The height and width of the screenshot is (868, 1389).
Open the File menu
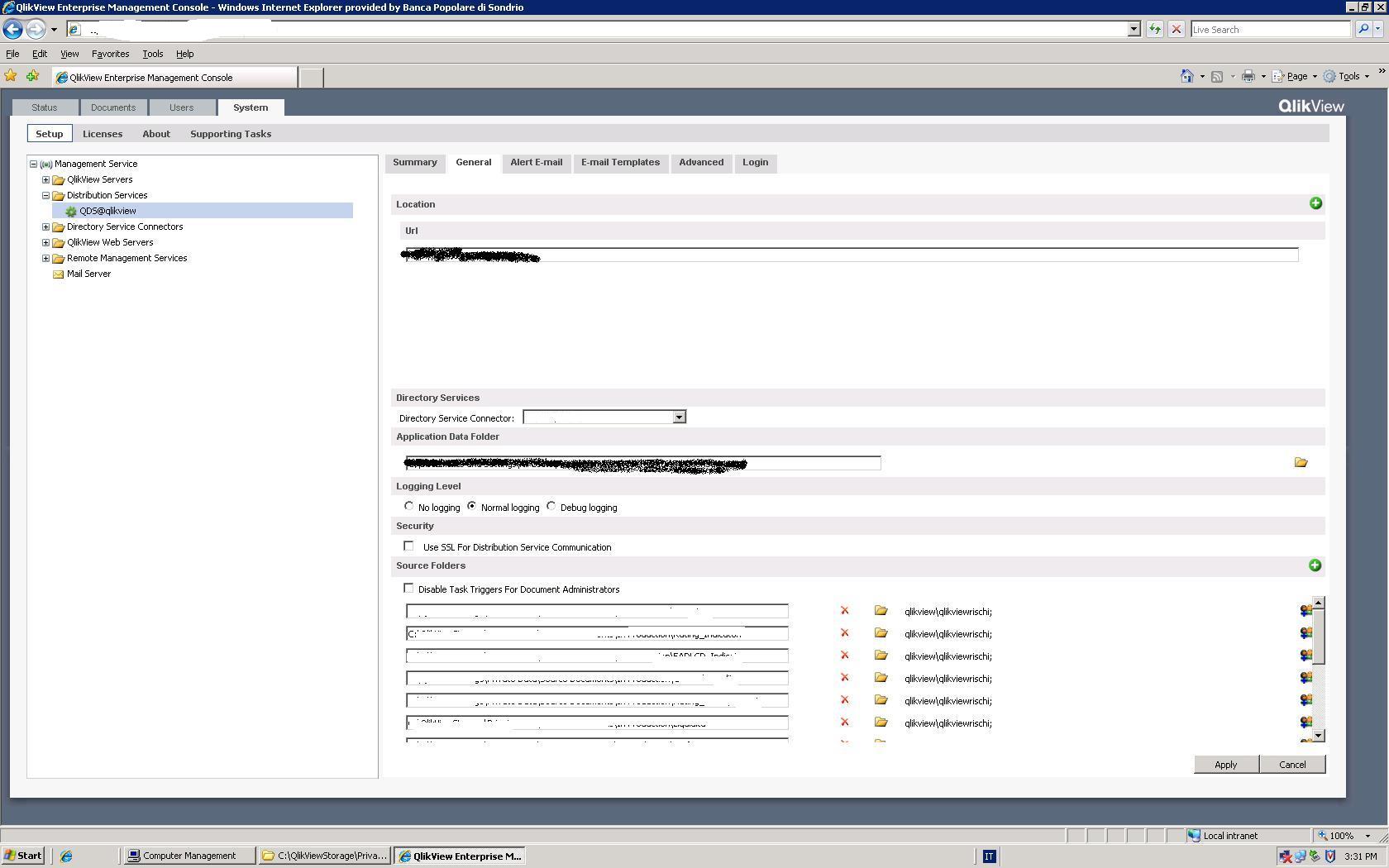coord(12,54)
